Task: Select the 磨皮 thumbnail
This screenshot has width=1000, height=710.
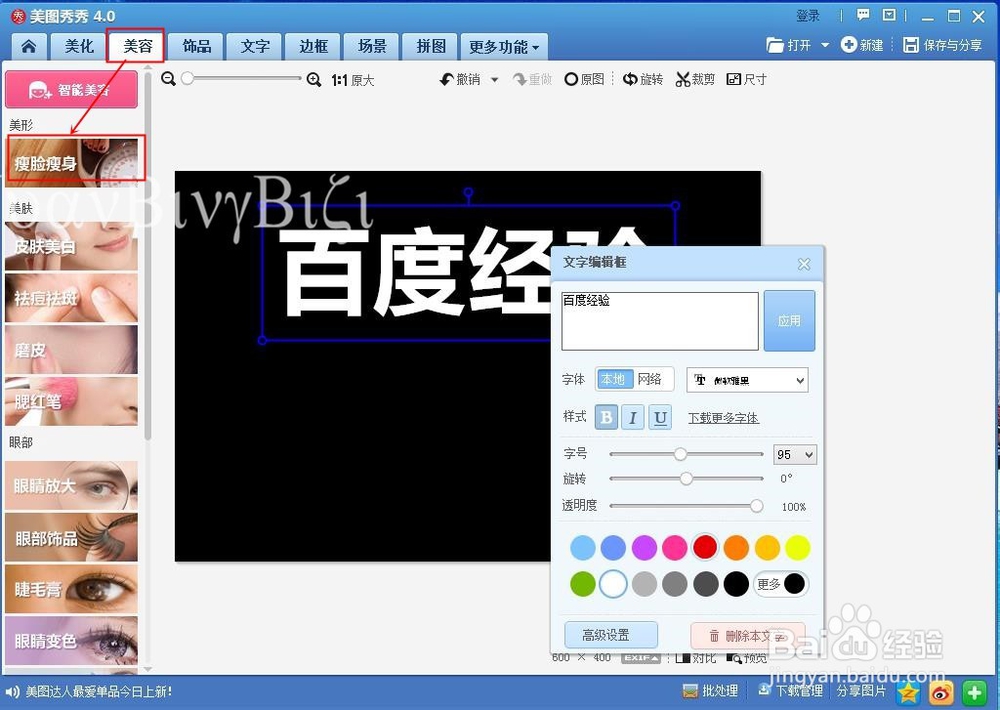Action: pyautogui.click(x=71, y=350)
